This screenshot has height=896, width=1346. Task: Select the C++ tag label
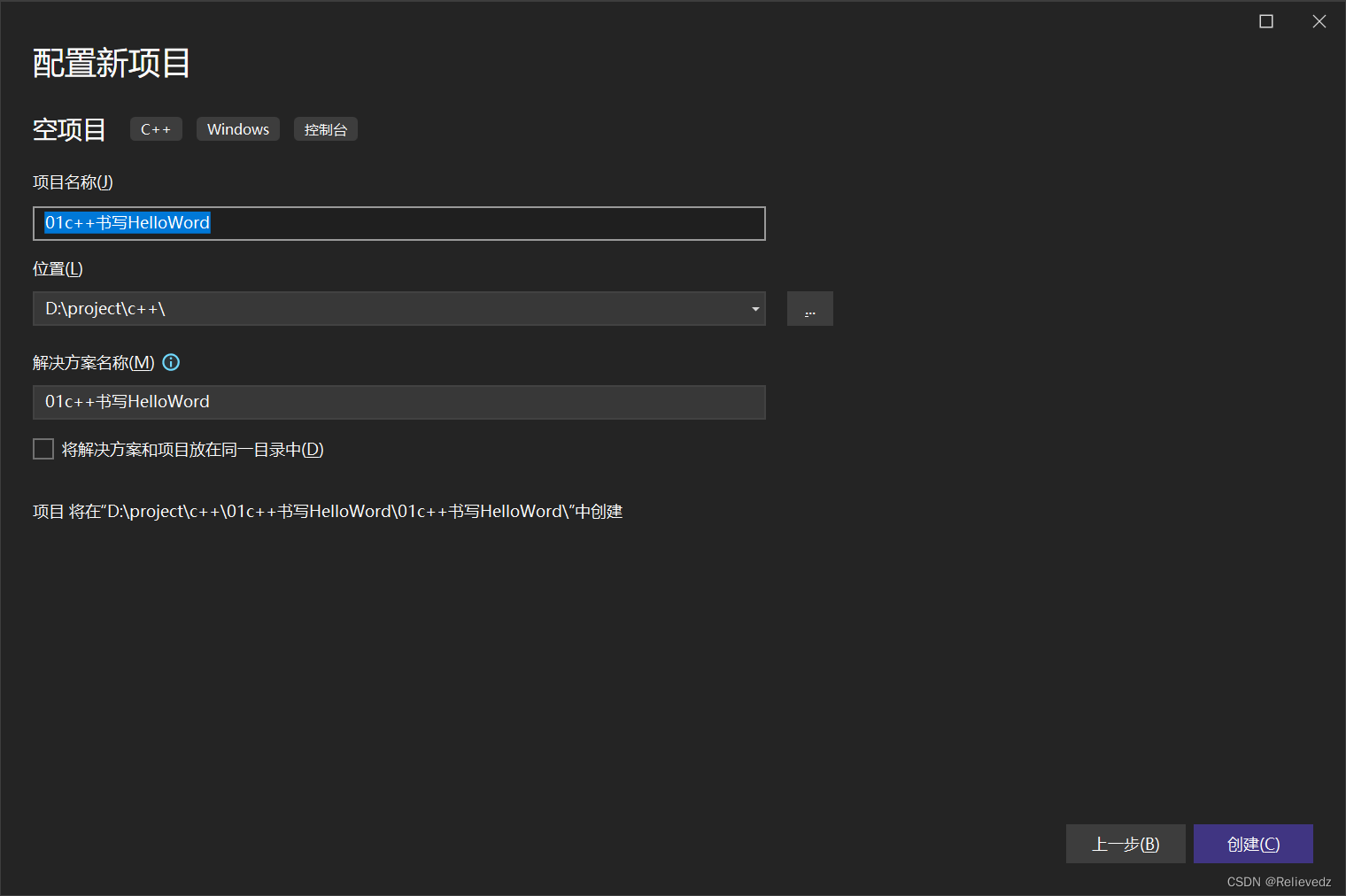pos(156,129)
